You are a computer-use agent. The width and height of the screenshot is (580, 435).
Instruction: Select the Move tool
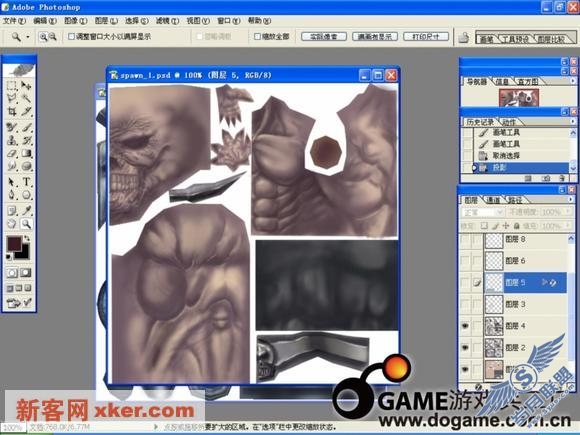click(x=26, y=86)
